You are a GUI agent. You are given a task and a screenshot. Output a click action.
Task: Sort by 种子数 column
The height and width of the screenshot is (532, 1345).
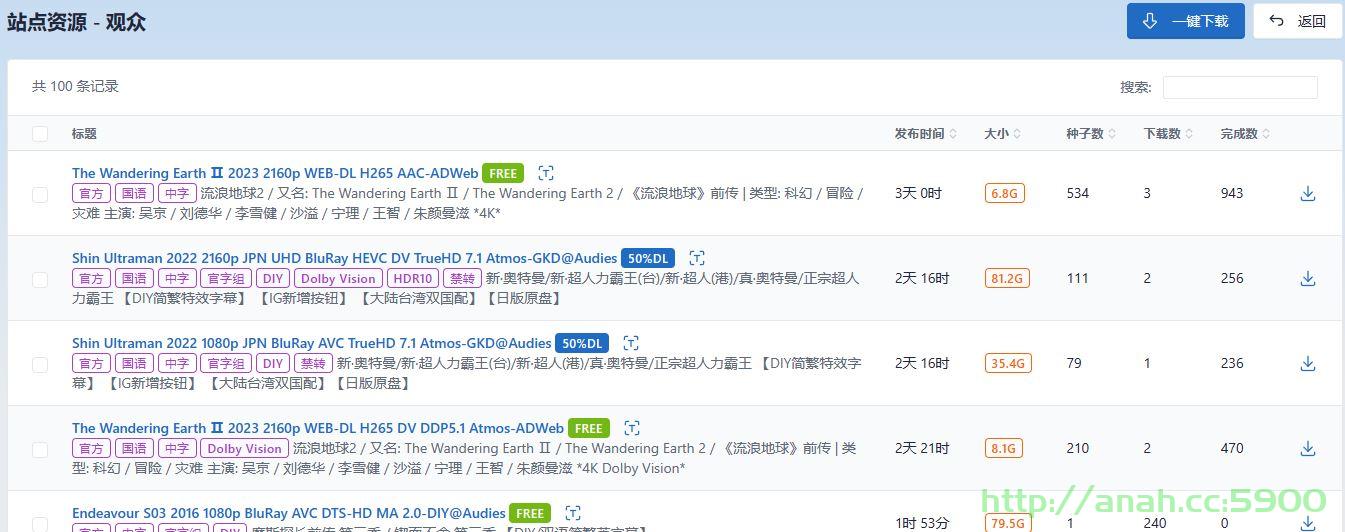[x=1091, y=134]
